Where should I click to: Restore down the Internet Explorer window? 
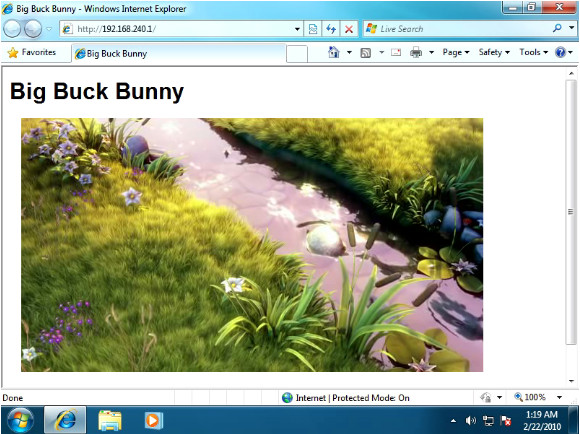532,7
